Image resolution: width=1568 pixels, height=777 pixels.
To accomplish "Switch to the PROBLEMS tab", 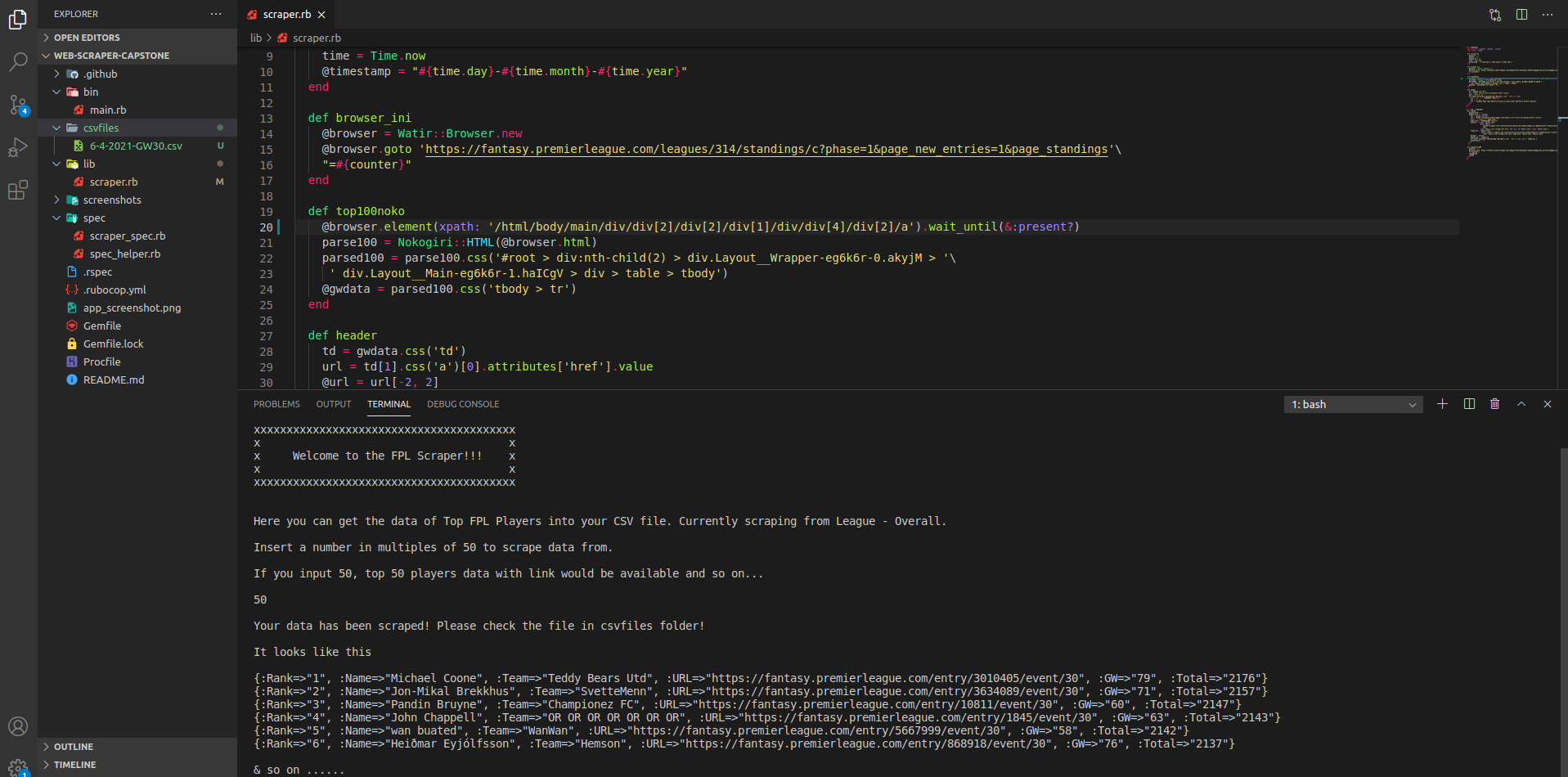I will 276,404.
